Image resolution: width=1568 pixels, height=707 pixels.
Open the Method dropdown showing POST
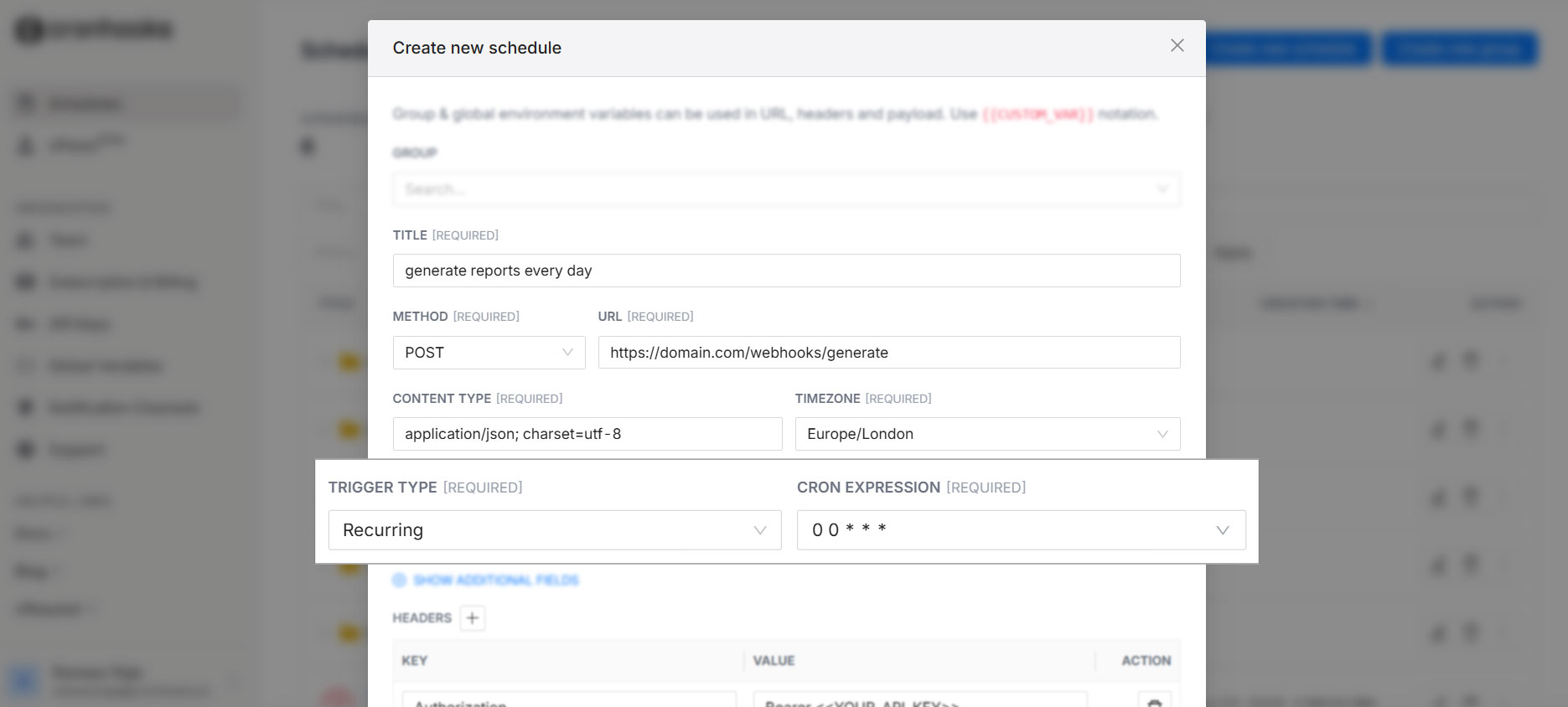pyautogui.click(x=489, y=353)
